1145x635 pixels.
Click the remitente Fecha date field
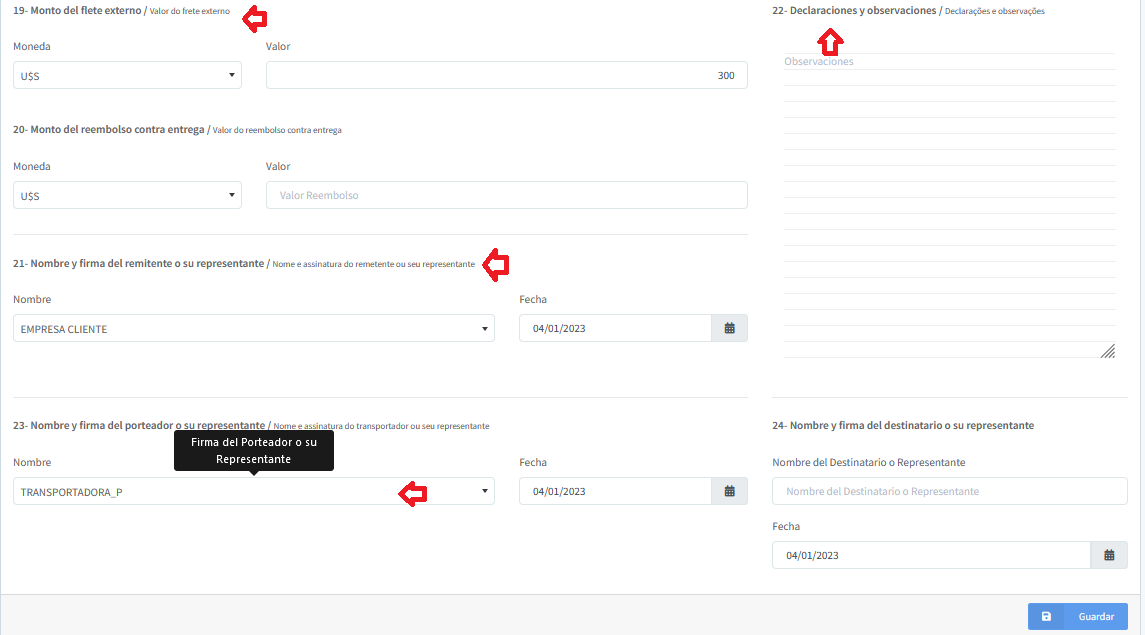[615, 328]
